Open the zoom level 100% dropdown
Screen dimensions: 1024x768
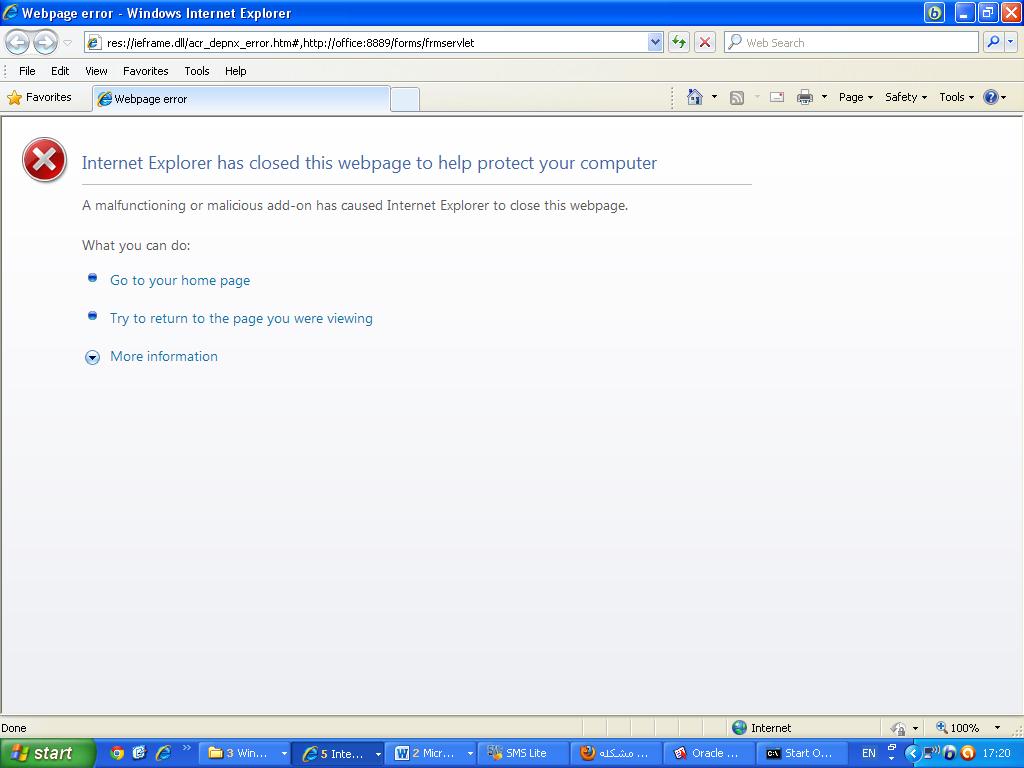pos(996,728)
